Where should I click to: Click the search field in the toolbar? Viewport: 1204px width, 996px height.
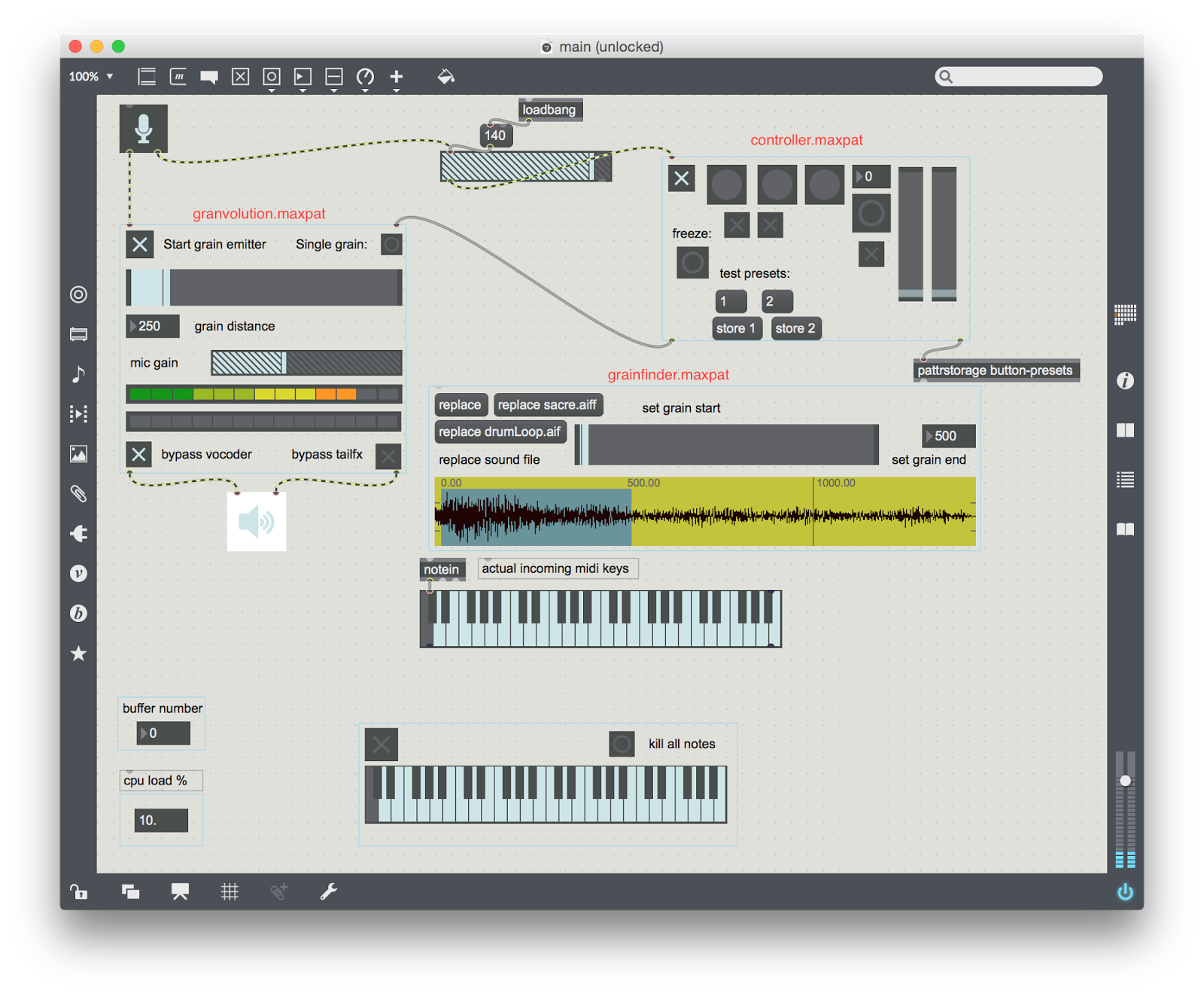pyautogui.click(x=1019, y=76)
